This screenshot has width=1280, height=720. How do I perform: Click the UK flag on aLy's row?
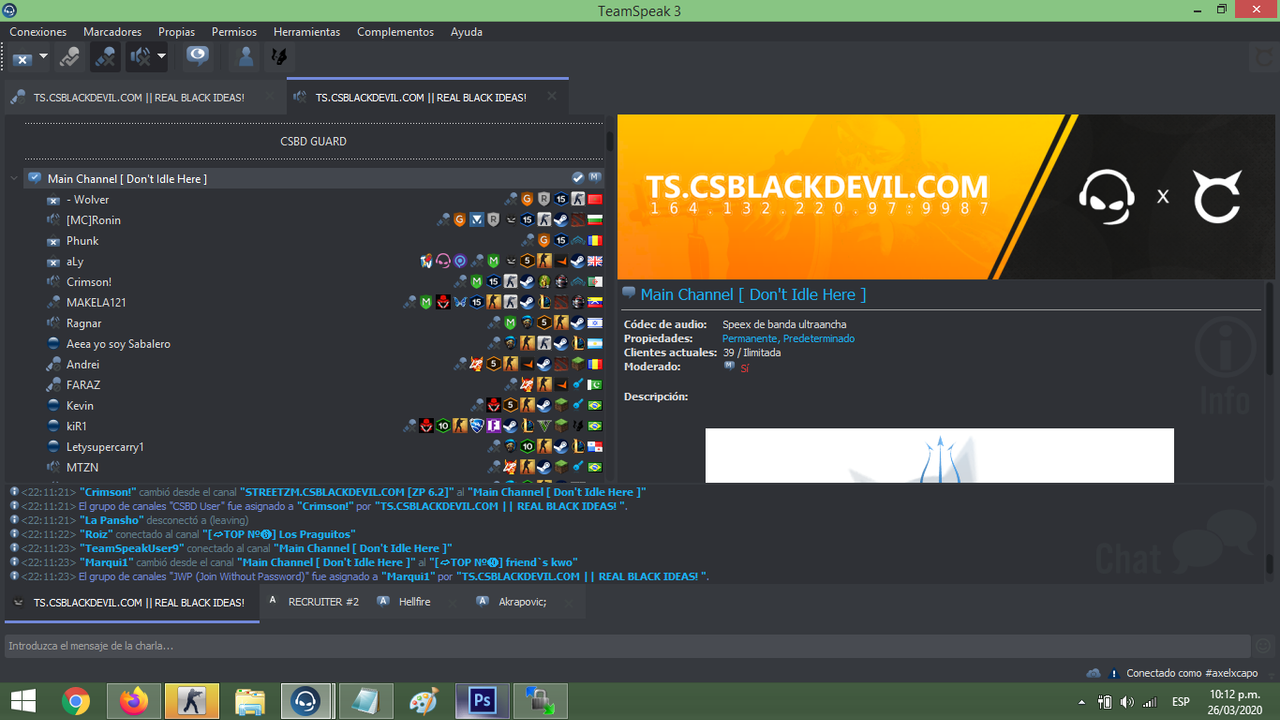pyautogui.click(x=595, y=262)
